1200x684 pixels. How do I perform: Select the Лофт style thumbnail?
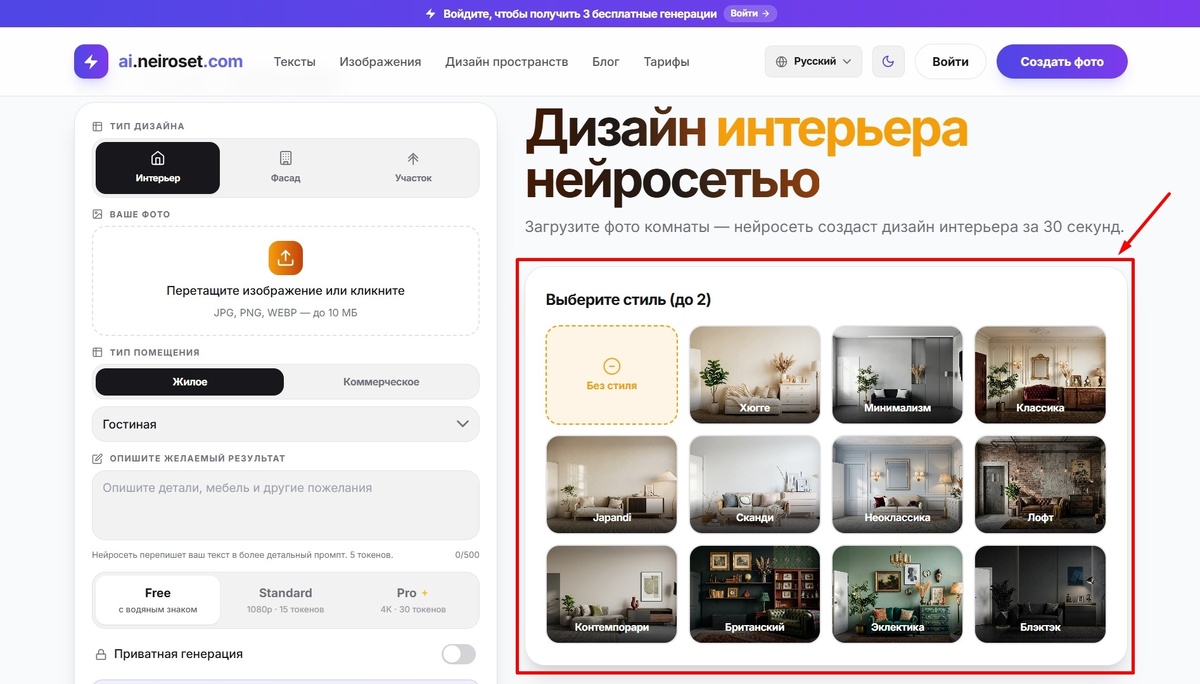[x=1040, y=484]
